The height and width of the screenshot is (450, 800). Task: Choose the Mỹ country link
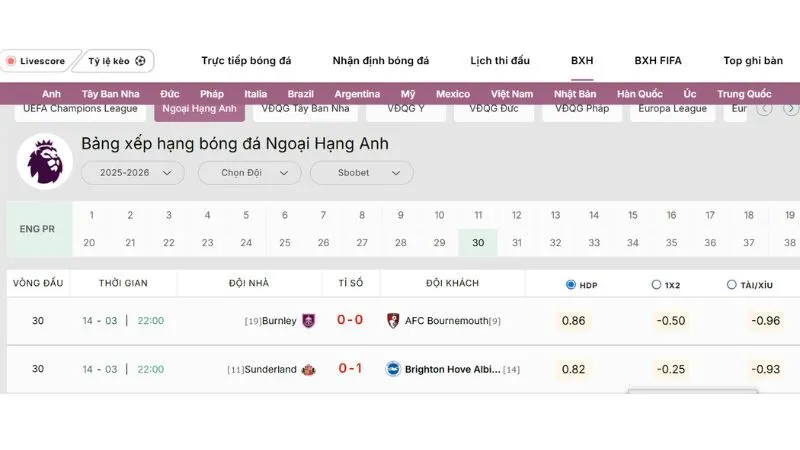(x=408, y=94)
